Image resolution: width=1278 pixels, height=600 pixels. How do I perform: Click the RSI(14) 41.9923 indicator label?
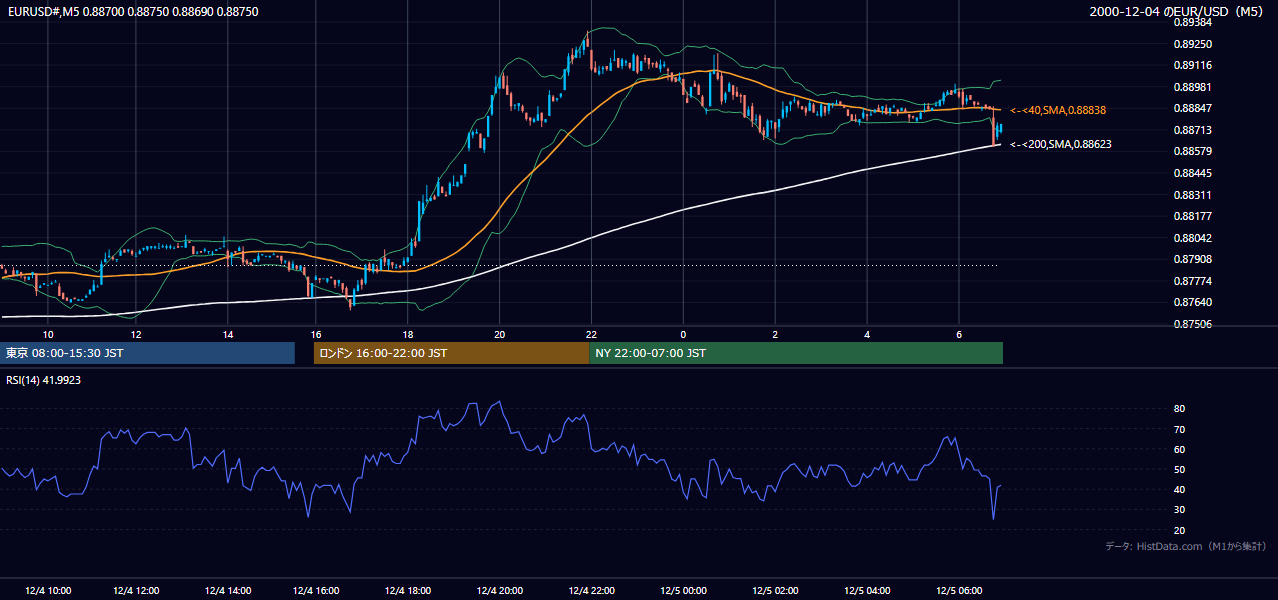44,380
